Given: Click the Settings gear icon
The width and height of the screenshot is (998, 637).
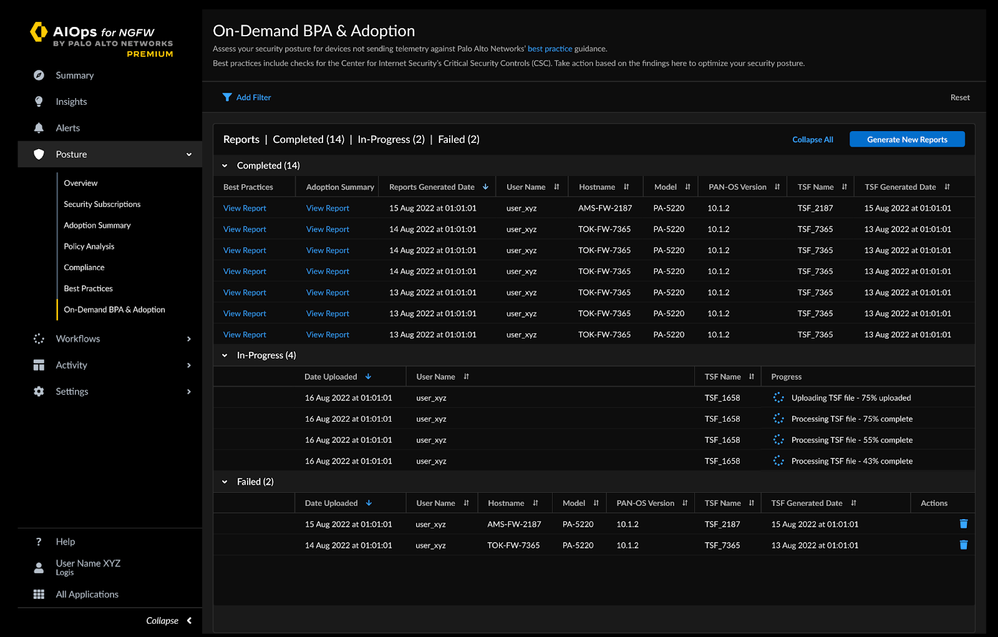Looking at the screenshot, I should (x=39, y=392).
